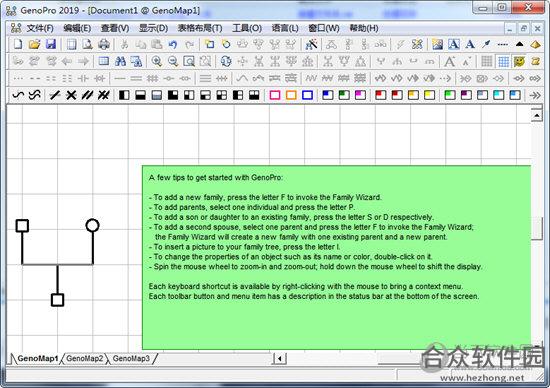Select the GenoMap1 tab
550x388 pixels.
click(38, 359)
